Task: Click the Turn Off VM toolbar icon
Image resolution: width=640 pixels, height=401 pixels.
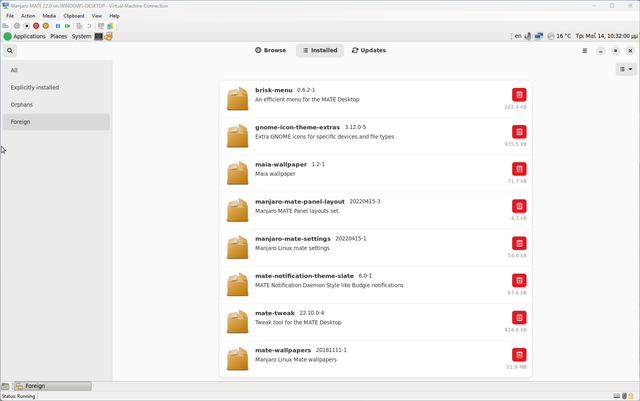Action: (x=27, y=26)
